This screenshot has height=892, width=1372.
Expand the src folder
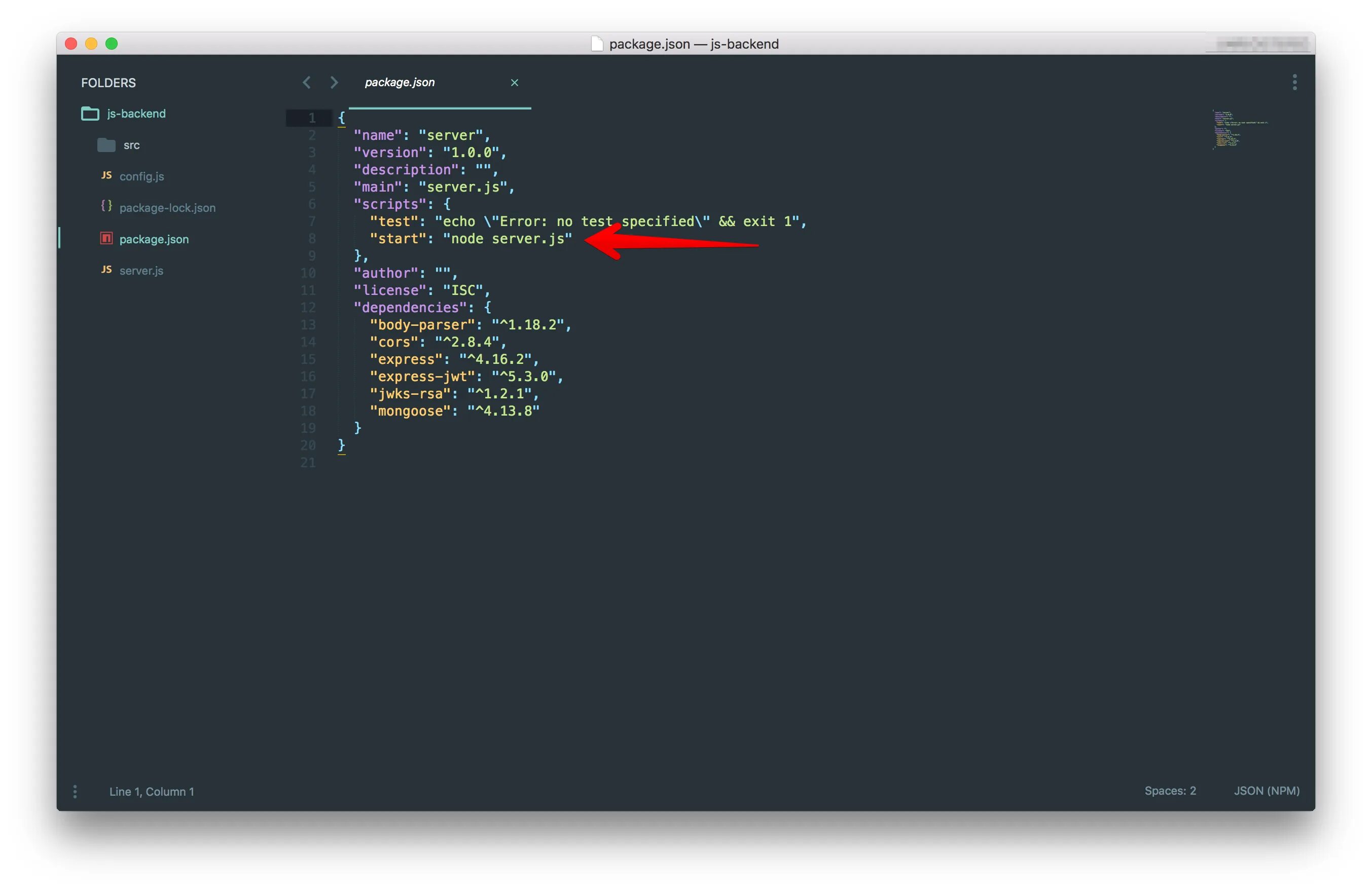click(x=131, y=145)
